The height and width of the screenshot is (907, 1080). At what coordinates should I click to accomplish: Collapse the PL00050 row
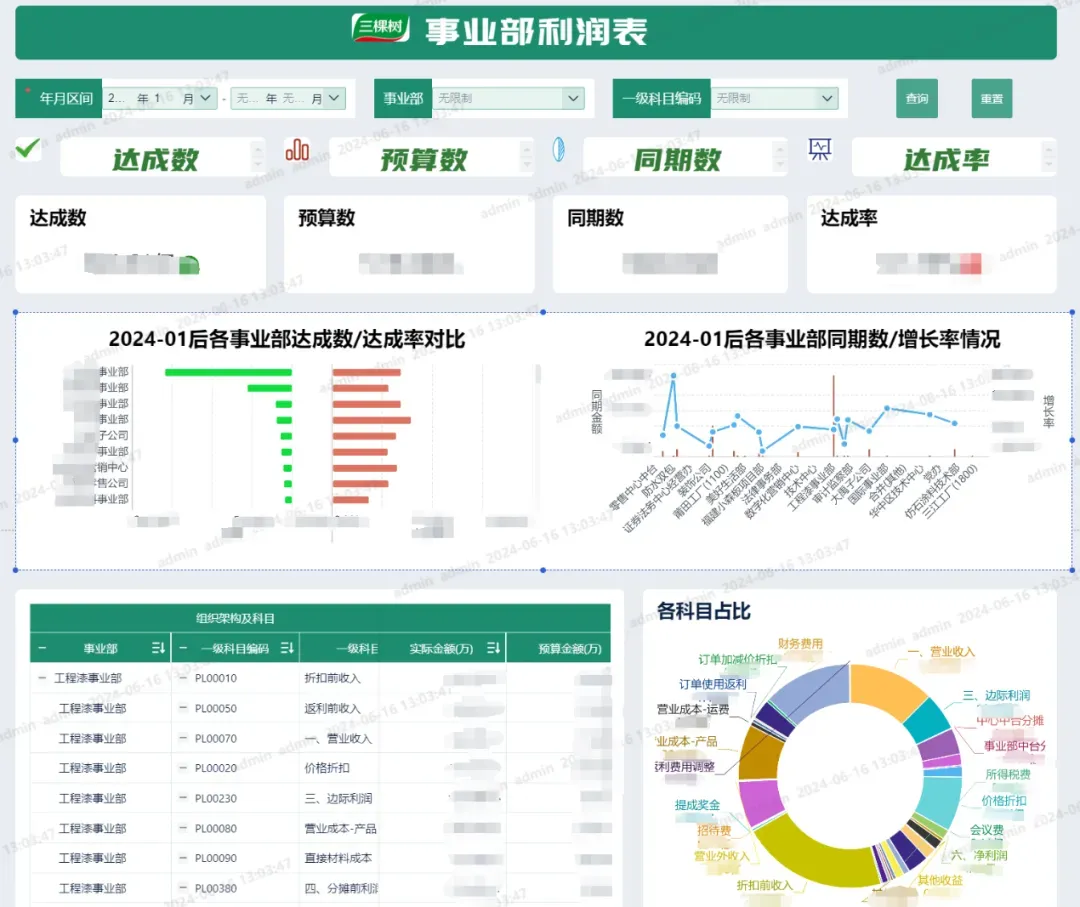tap(183, 708)
